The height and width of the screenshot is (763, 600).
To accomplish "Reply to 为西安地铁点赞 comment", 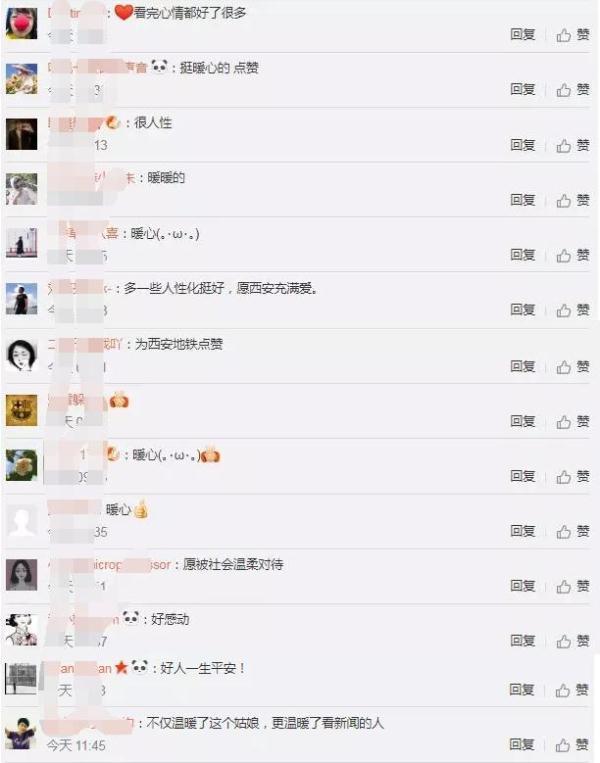I will coord(523,366).
